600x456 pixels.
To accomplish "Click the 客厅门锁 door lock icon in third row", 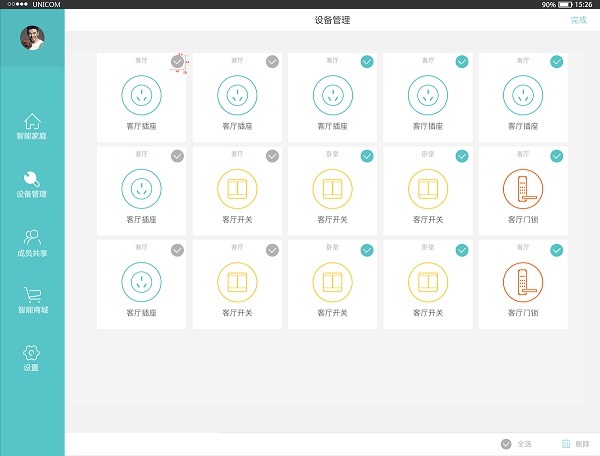I will [523, 283].
